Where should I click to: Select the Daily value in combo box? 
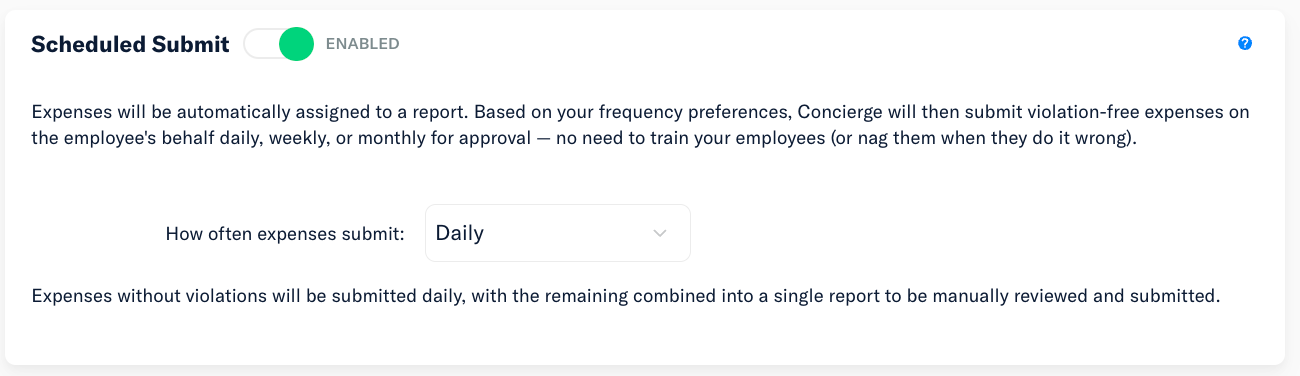click(x=460, y=233)
